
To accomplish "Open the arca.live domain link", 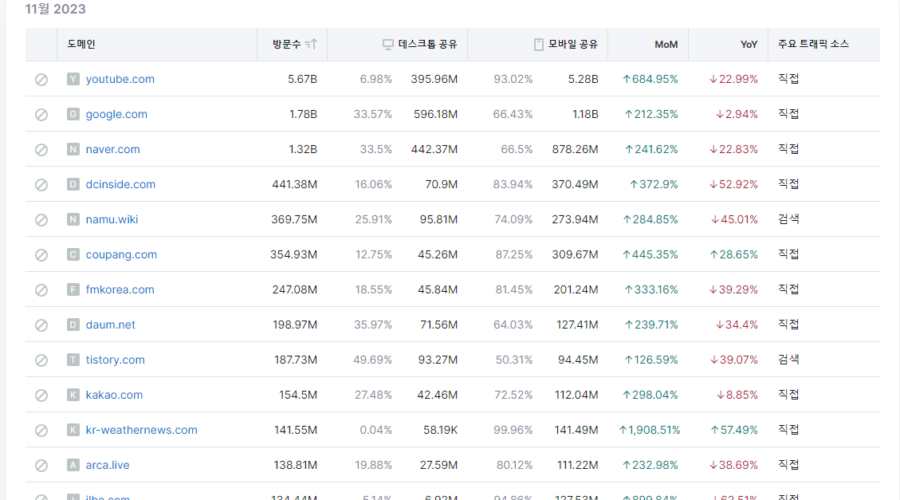I will [107, 464].
